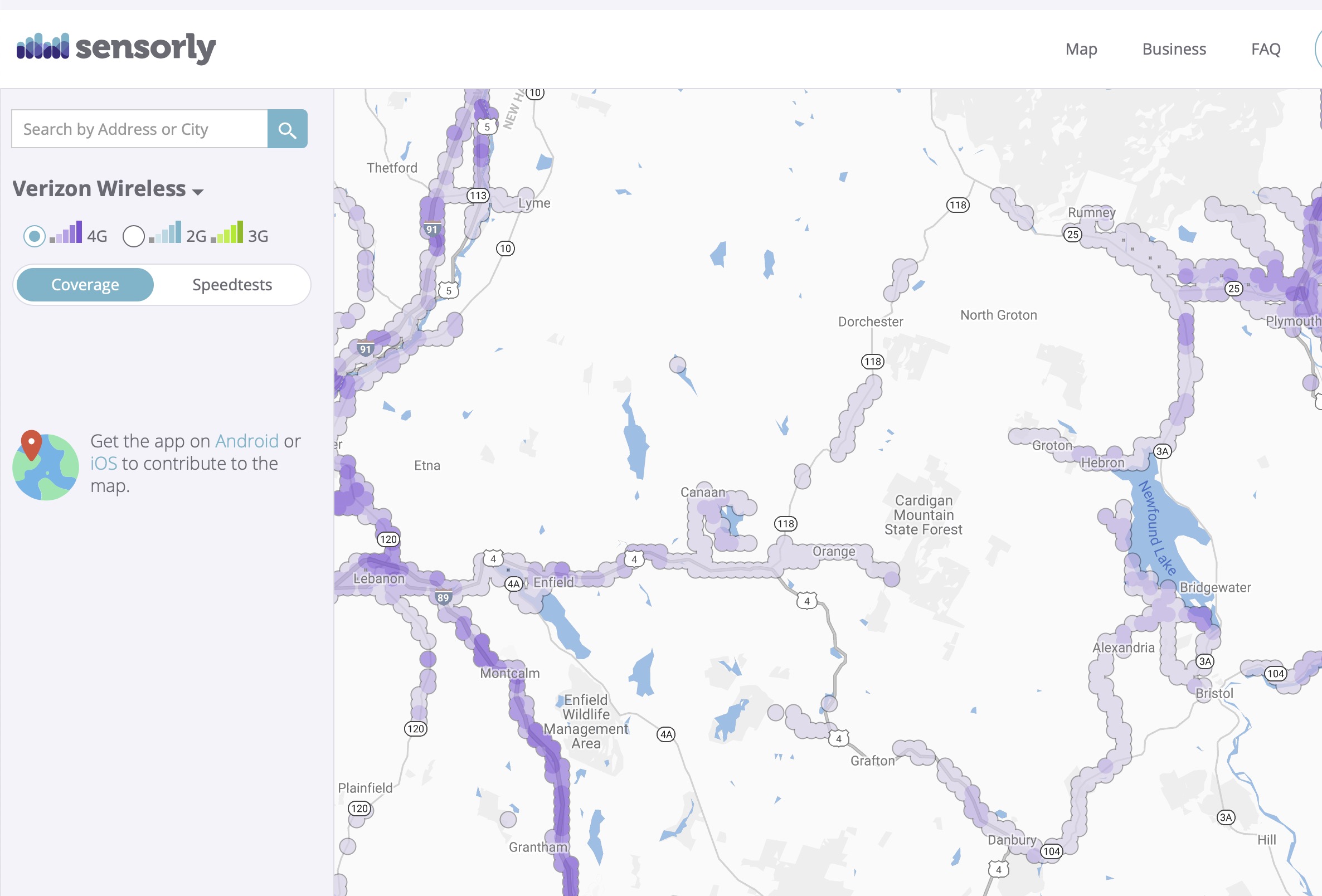Select the 2G 3G radio button
1322x896 pixels.
(134, 236)
